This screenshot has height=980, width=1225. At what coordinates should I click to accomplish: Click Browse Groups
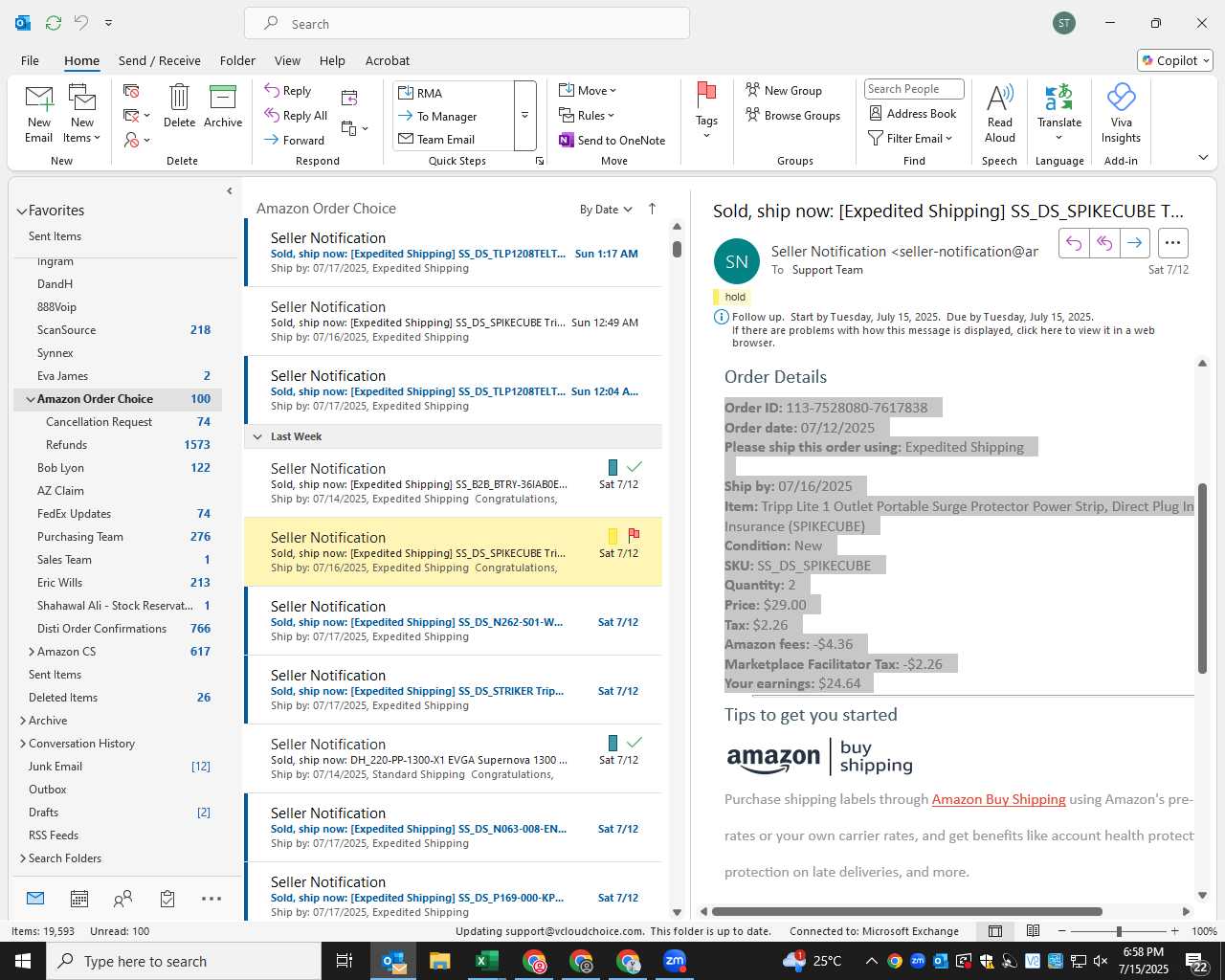click(x=793, y=115)
